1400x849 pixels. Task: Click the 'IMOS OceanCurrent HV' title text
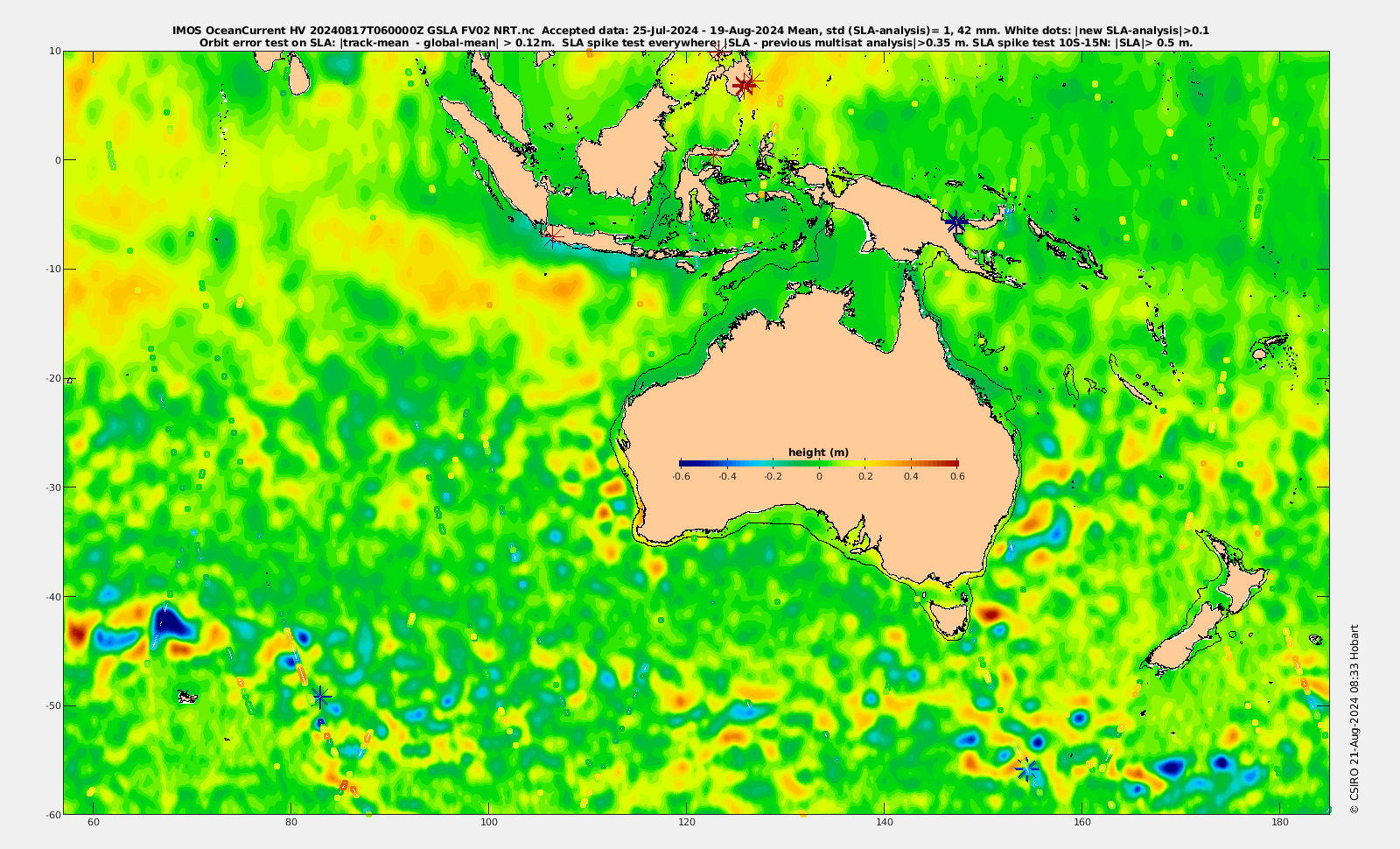point(240,31)
